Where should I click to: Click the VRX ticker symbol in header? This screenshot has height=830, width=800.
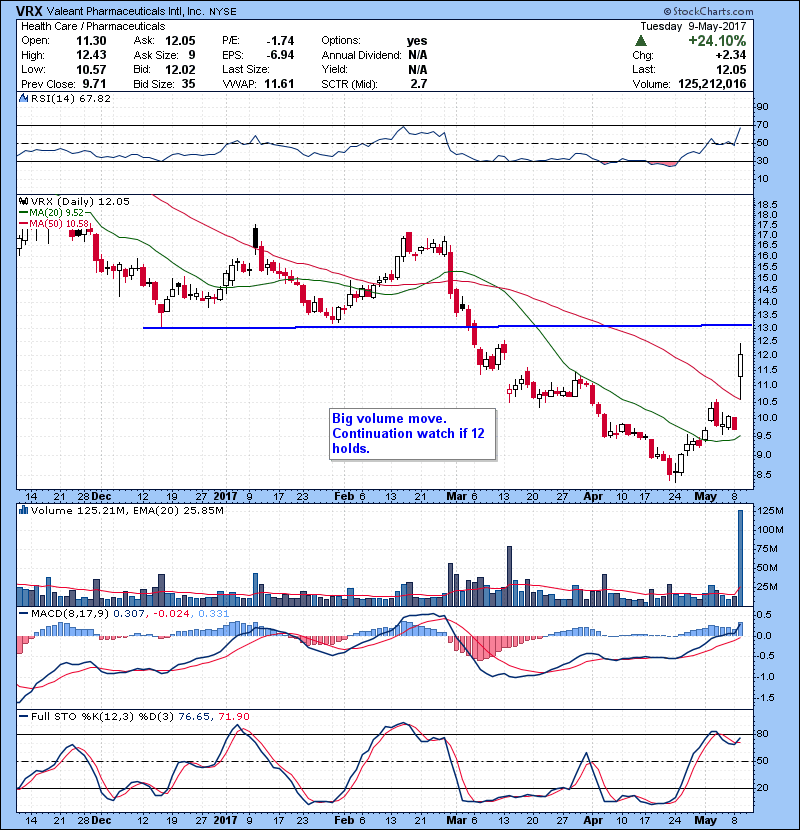tap(29, 11)
